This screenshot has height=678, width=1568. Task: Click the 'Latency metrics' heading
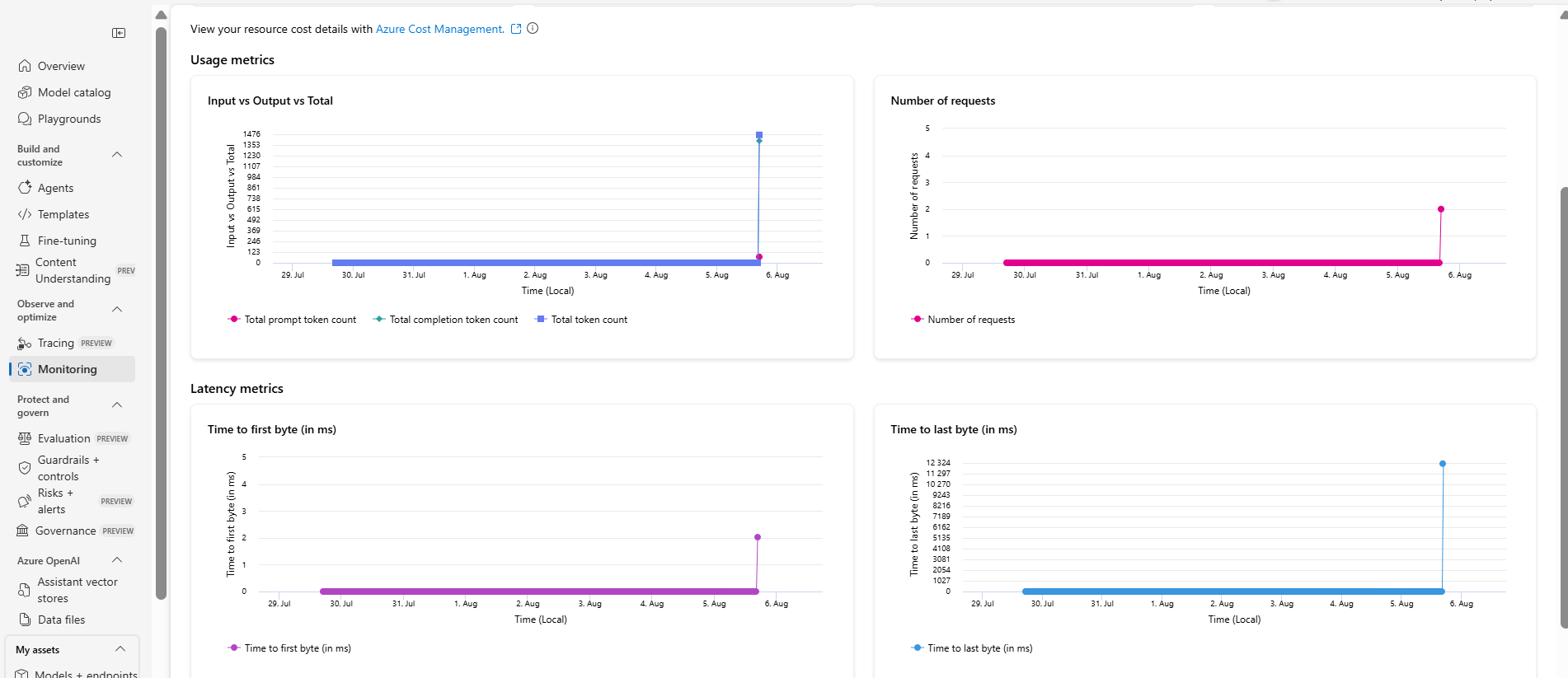tap(237, 389)
